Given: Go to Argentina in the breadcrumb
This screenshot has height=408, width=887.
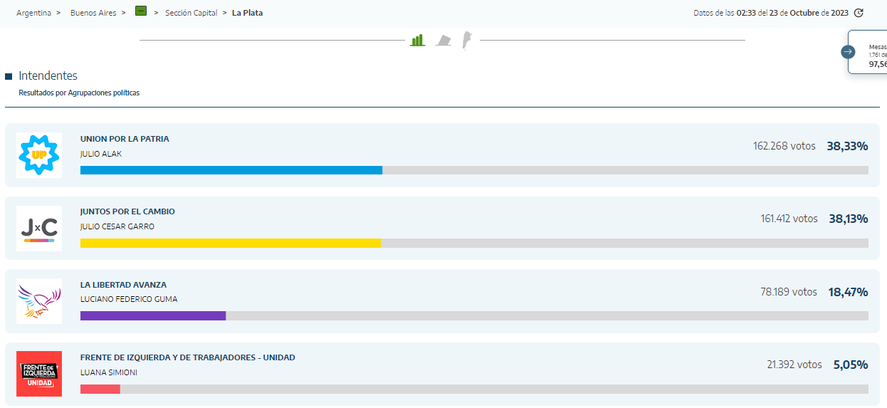Looking at the screenshot, I should click(34, 12).
